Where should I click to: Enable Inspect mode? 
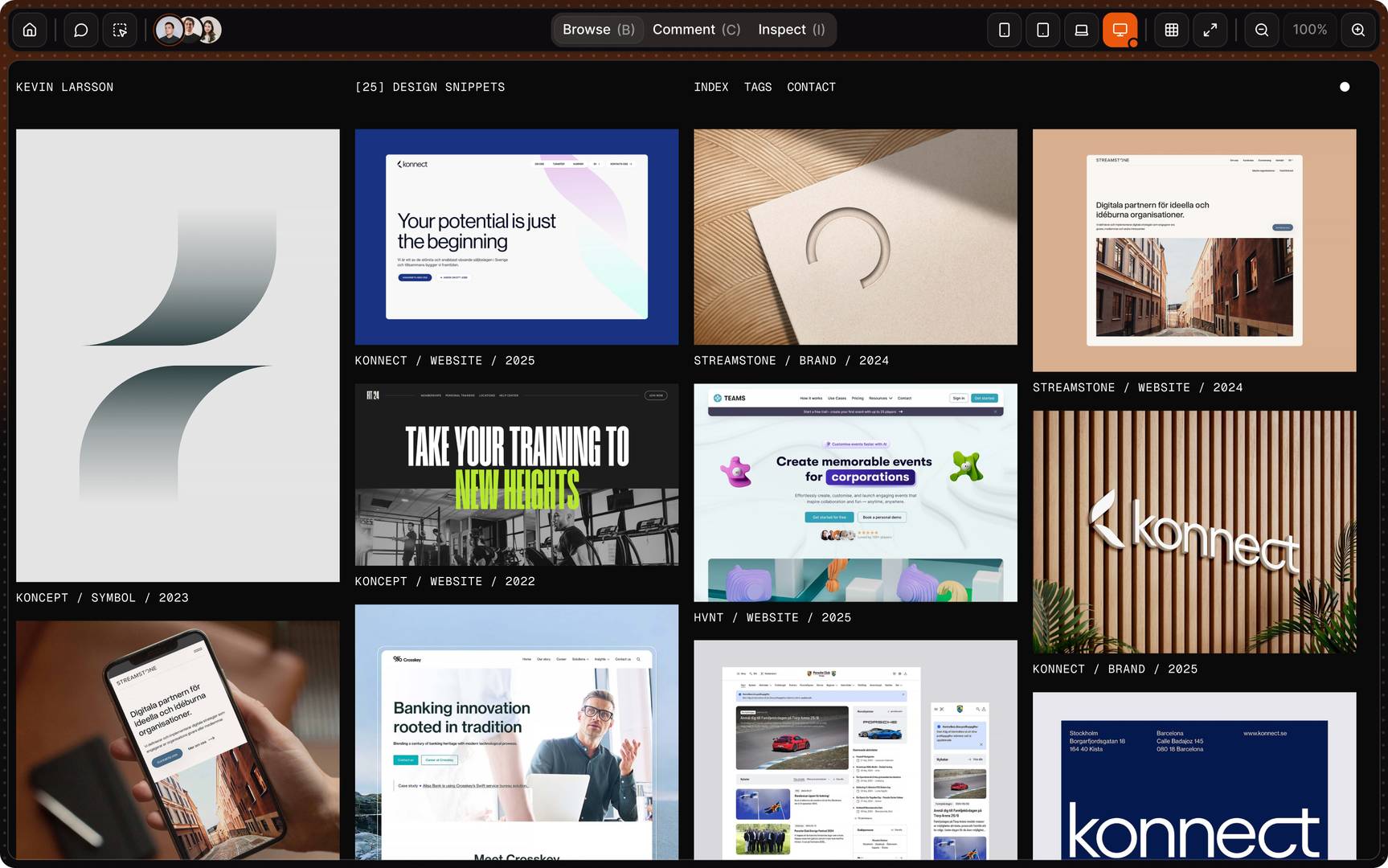pyautogui.click(x=790, y=29)
